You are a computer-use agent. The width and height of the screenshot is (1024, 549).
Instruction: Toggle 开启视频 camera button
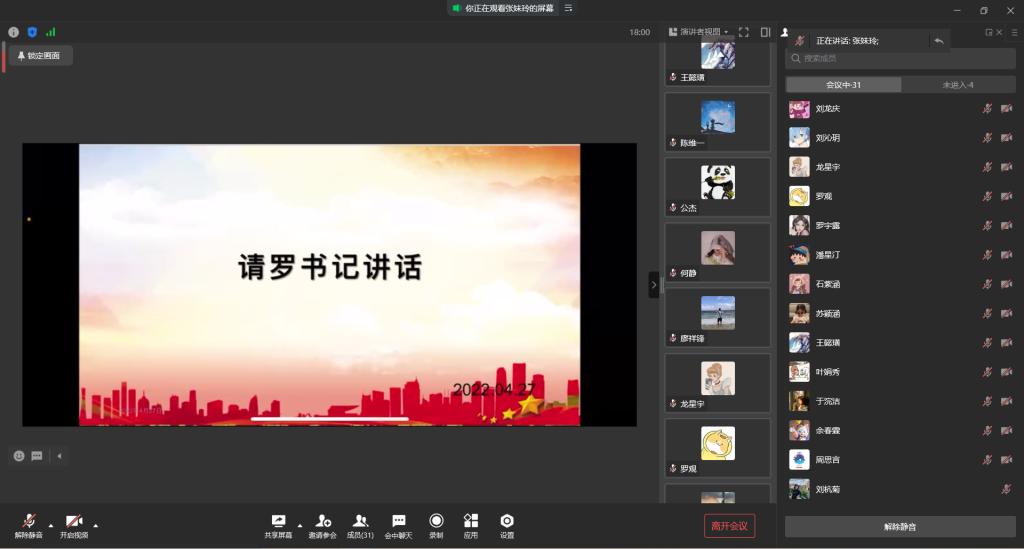click(73, 521)
